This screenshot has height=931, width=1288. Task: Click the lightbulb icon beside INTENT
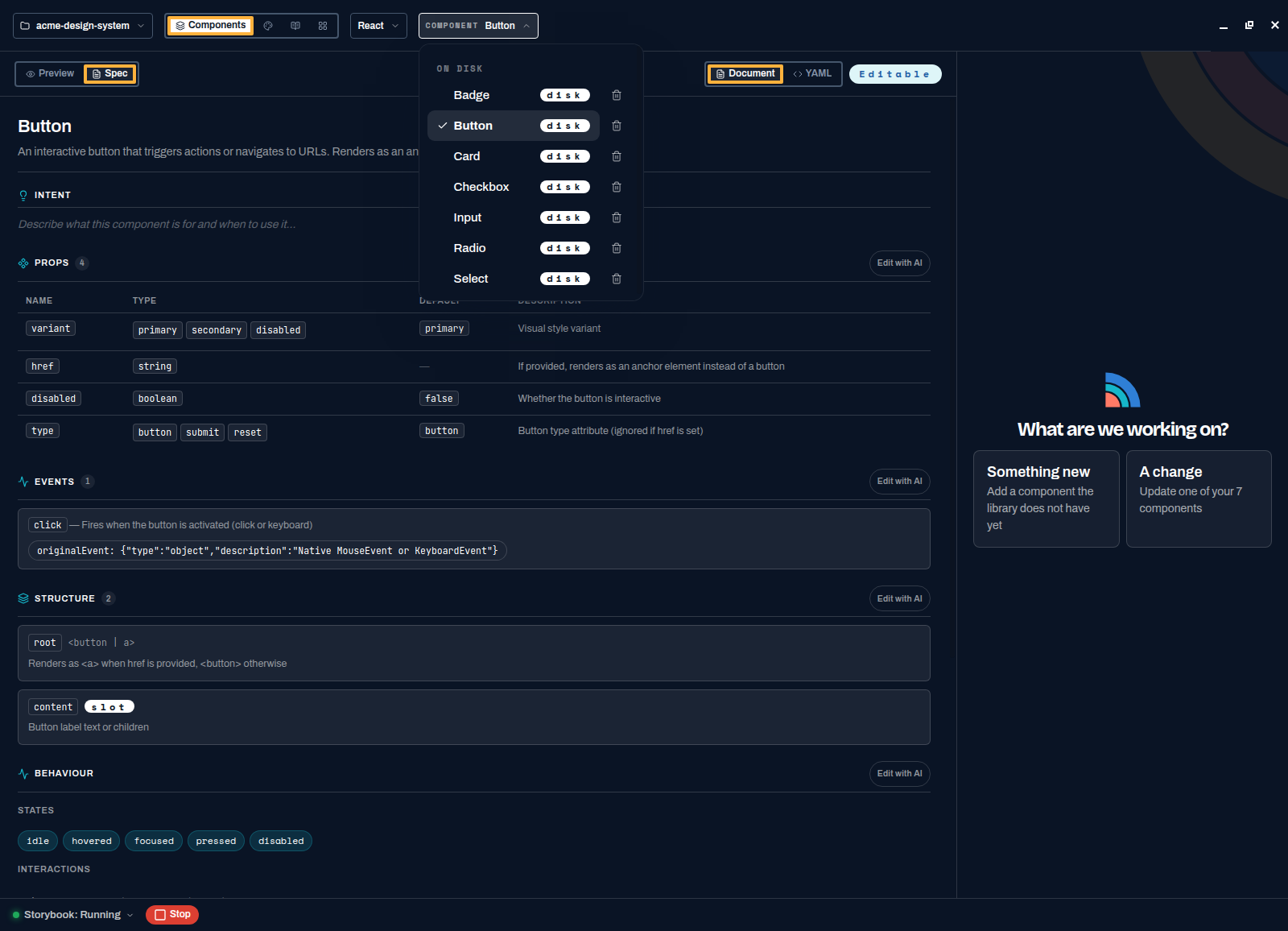click(23, 195)
